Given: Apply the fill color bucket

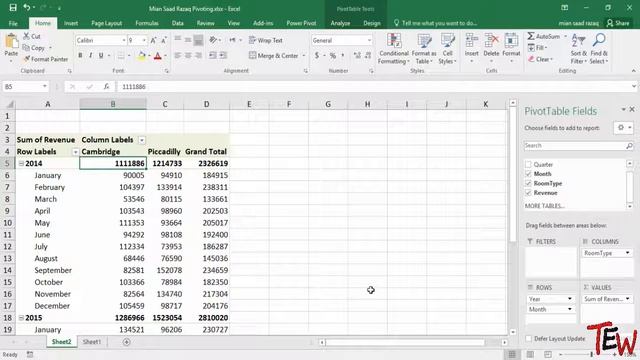Looking at the screenshot, I should pos(141,56).
